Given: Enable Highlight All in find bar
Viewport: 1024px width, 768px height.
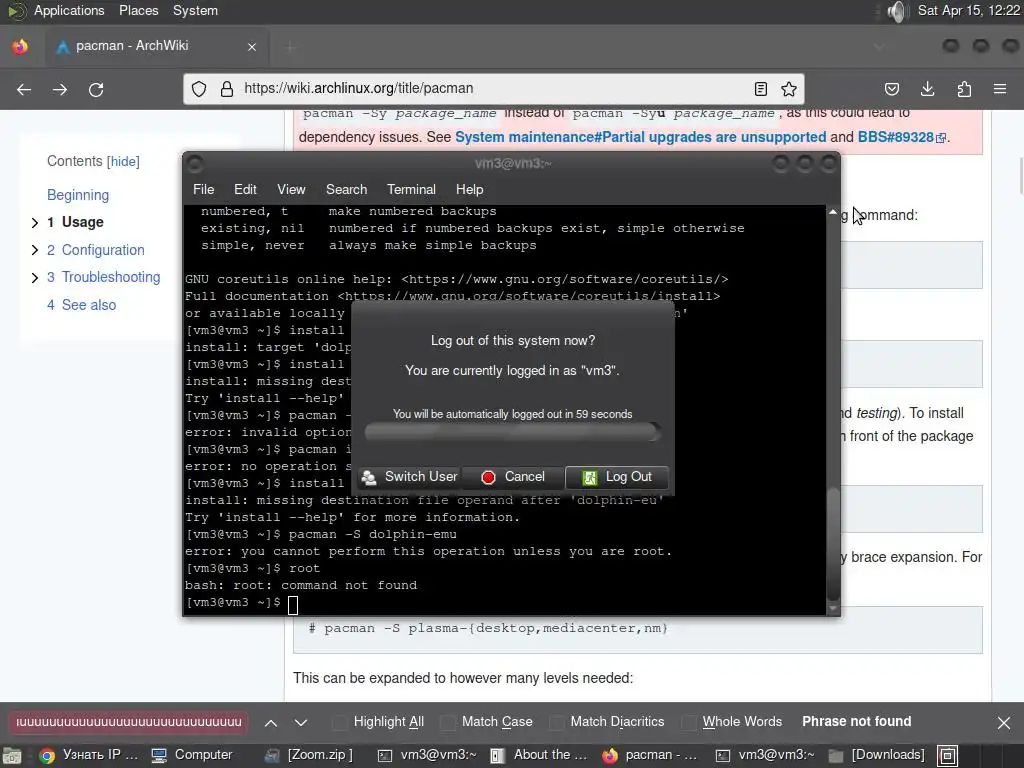Looking at the screenshot, I should click(x=379, y=722).
